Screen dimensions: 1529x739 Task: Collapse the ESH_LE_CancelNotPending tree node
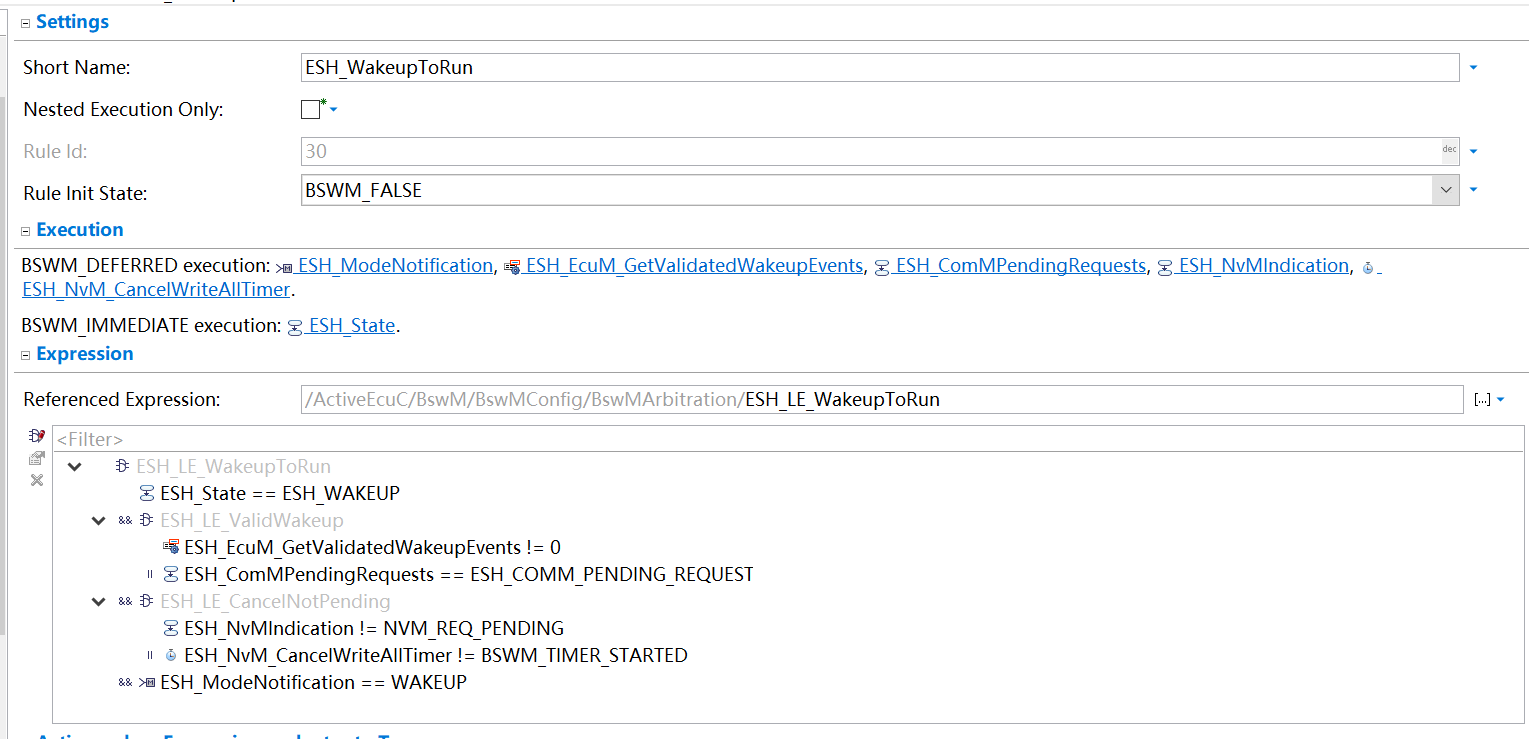(98, 601)
